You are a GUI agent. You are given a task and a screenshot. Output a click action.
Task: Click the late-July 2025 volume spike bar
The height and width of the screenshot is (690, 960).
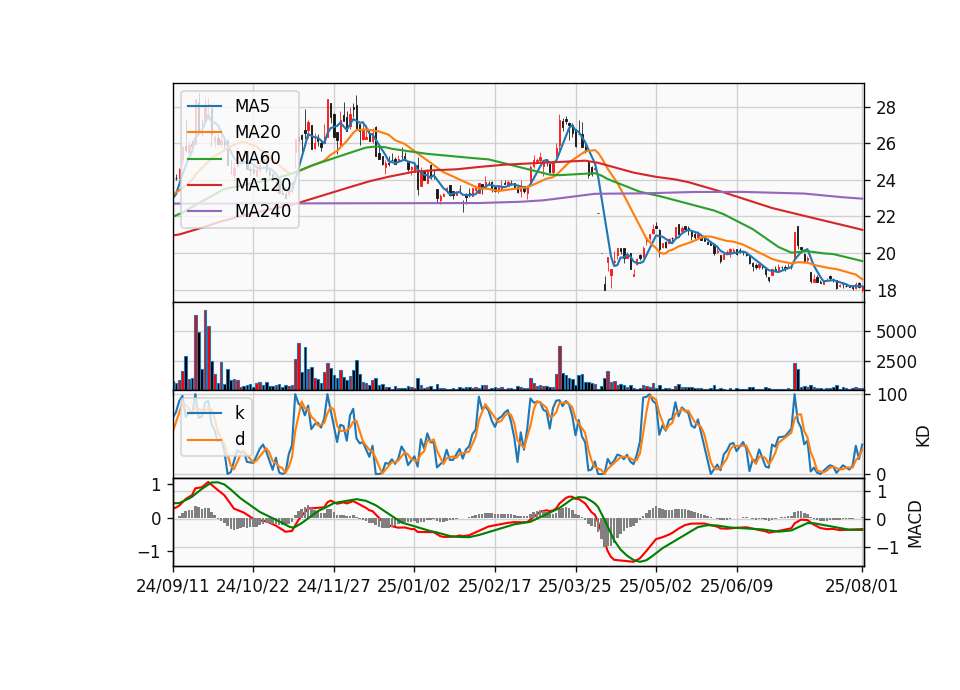pos(795,377)
